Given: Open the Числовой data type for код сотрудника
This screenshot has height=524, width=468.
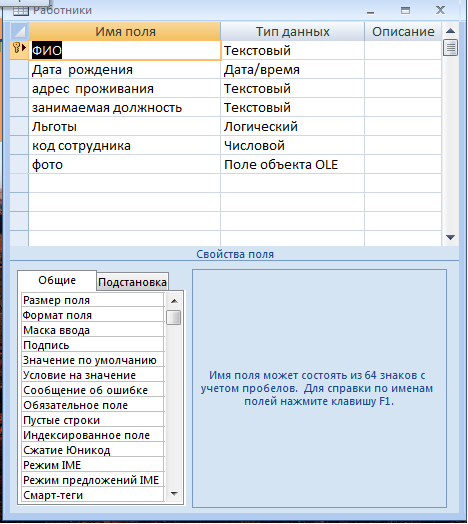Looking at the screenshot, I should tap(292, 146).
